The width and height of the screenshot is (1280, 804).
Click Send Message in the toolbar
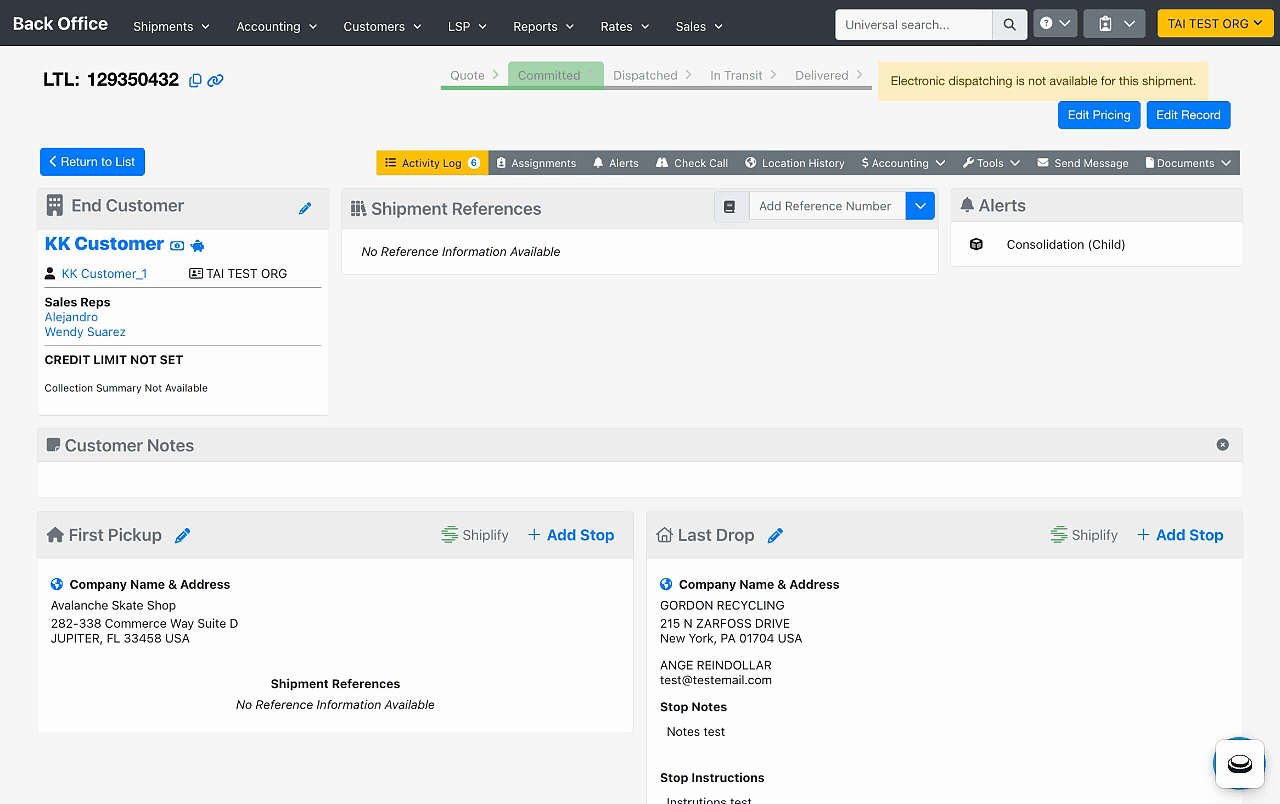(x=1083, y=163)
